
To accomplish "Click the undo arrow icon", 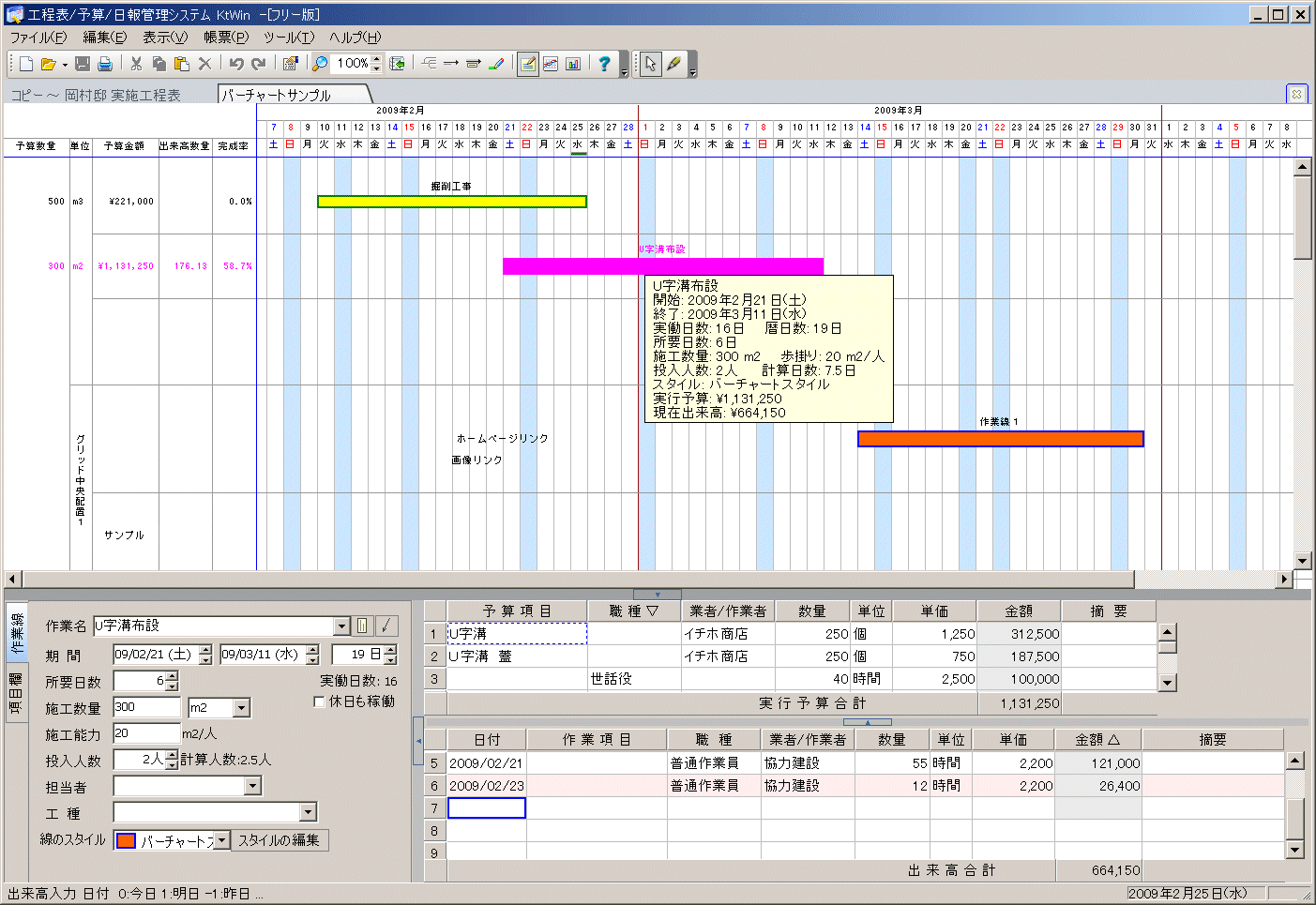I will pos(236,64).
